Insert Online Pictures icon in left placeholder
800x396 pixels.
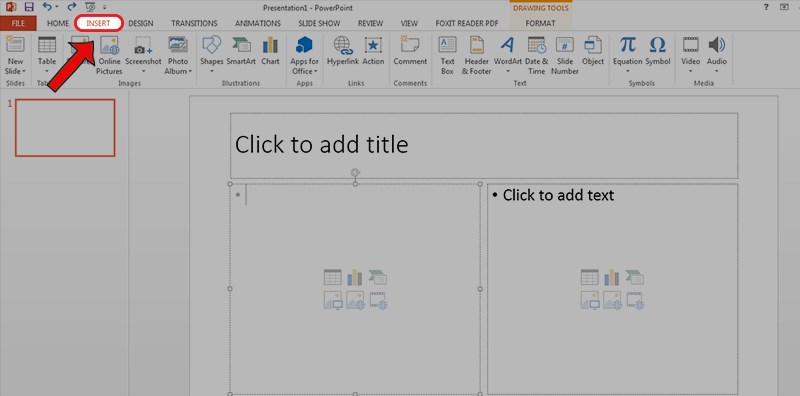pyautogui.click(x=356, y=300)
